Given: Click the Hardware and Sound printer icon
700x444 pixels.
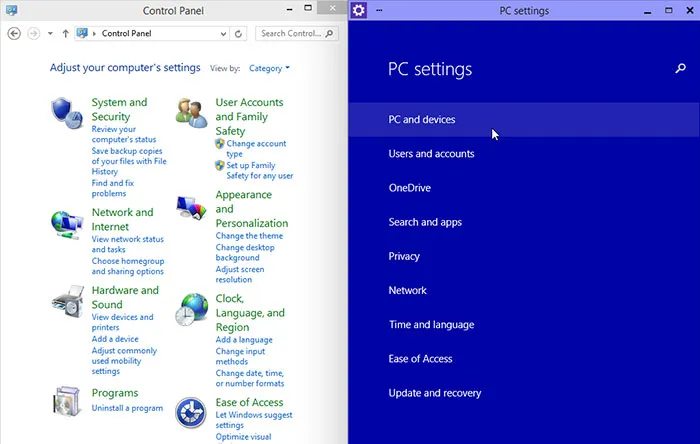Looking at the screenshot, I should (x=66, y=299).
